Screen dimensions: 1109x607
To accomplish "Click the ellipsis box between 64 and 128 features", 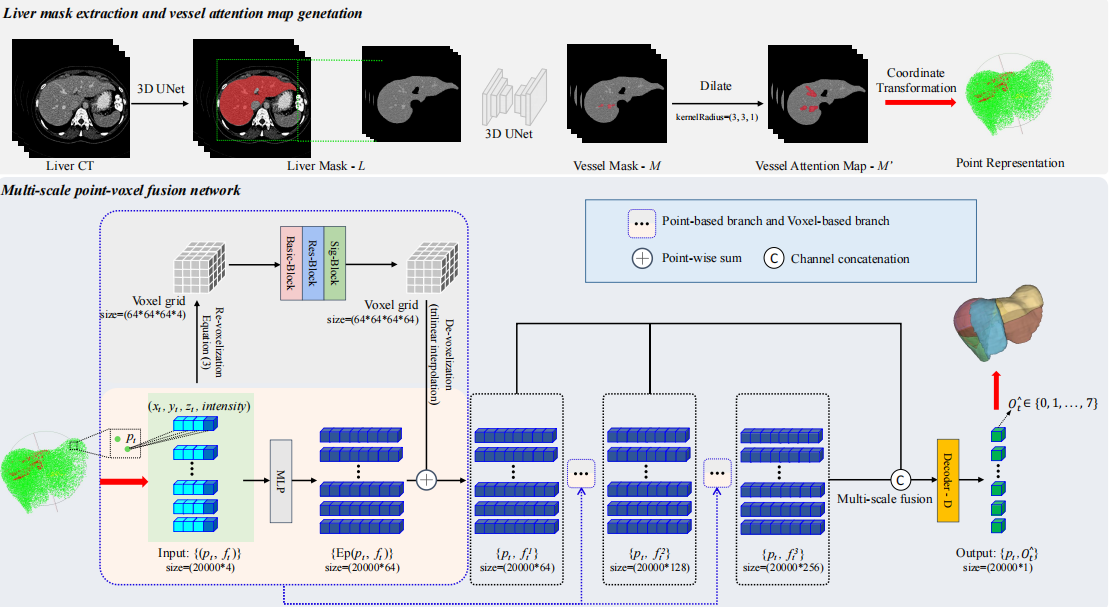I will [x=581, y=472].
